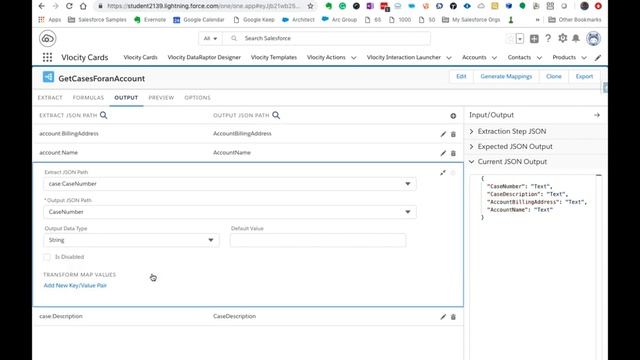Viewport: 640px width, 360px height.
Task: Open the Setup gear menu
Action: [562, 38]
